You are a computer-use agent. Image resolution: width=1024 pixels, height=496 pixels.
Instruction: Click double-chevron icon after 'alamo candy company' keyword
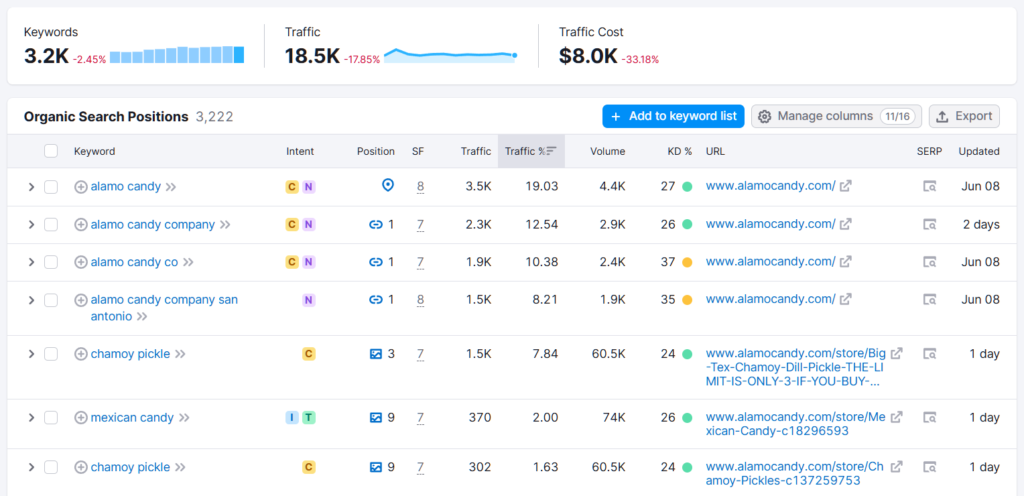point(225,225)
